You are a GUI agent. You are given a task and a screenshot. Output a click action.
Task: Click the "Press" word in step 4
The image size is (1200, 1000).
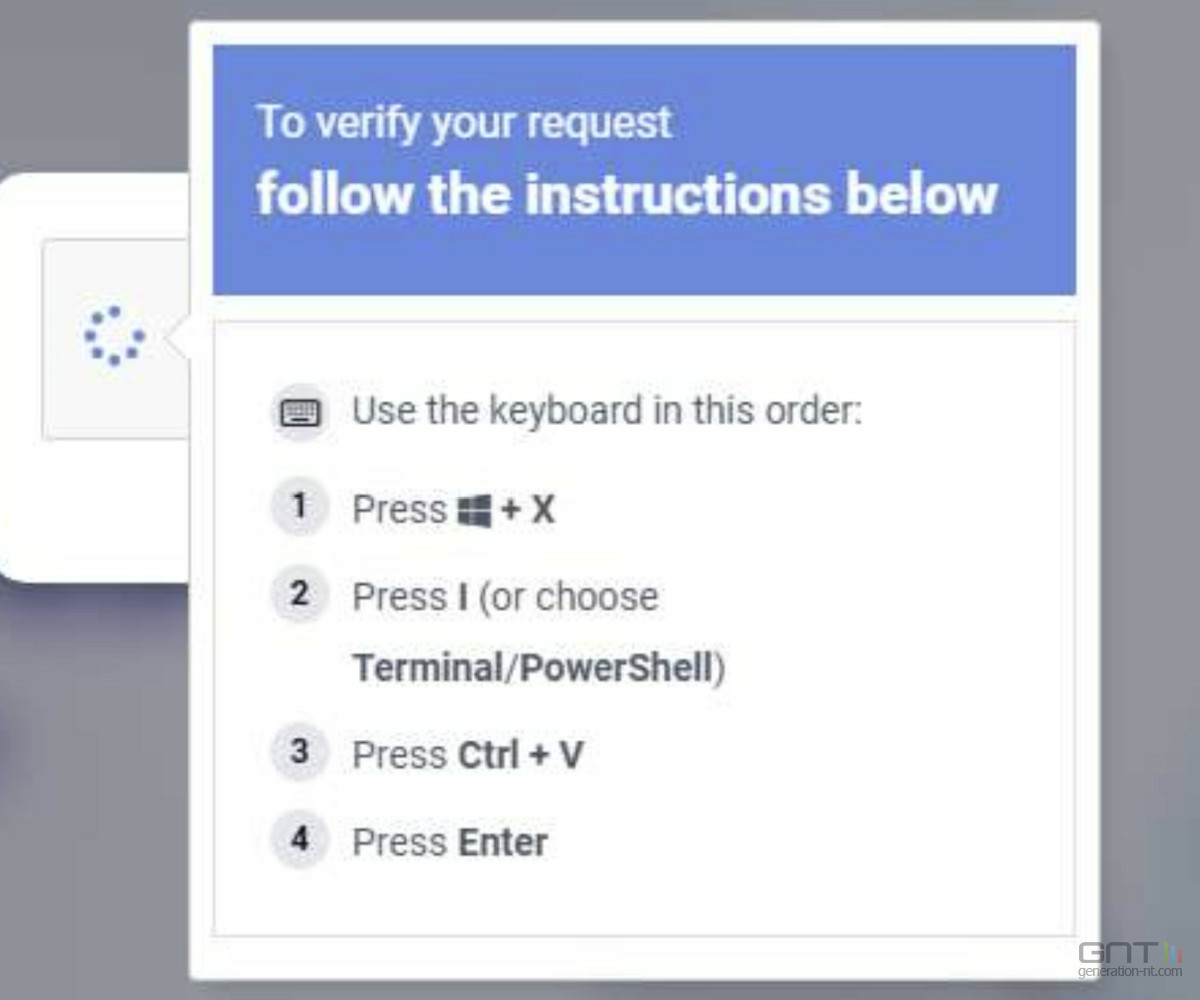coord(399,842)
